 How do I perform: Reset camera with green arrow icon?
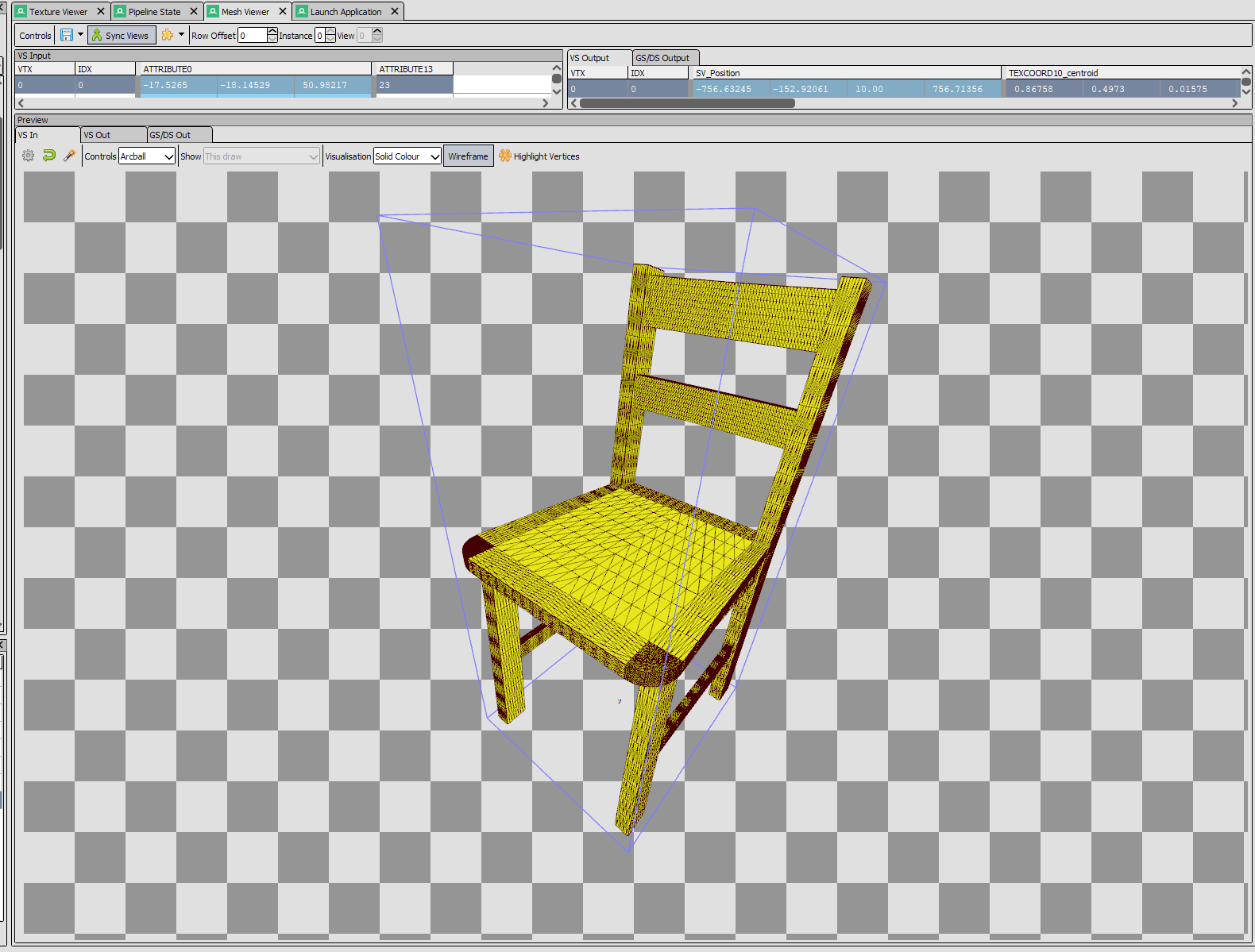click(x=48, y=156)
